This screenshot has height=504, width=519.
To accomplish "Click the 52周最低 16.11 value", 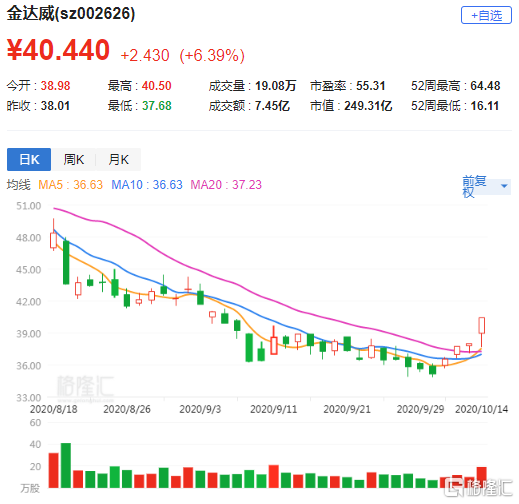I will (x=455, y=106).
